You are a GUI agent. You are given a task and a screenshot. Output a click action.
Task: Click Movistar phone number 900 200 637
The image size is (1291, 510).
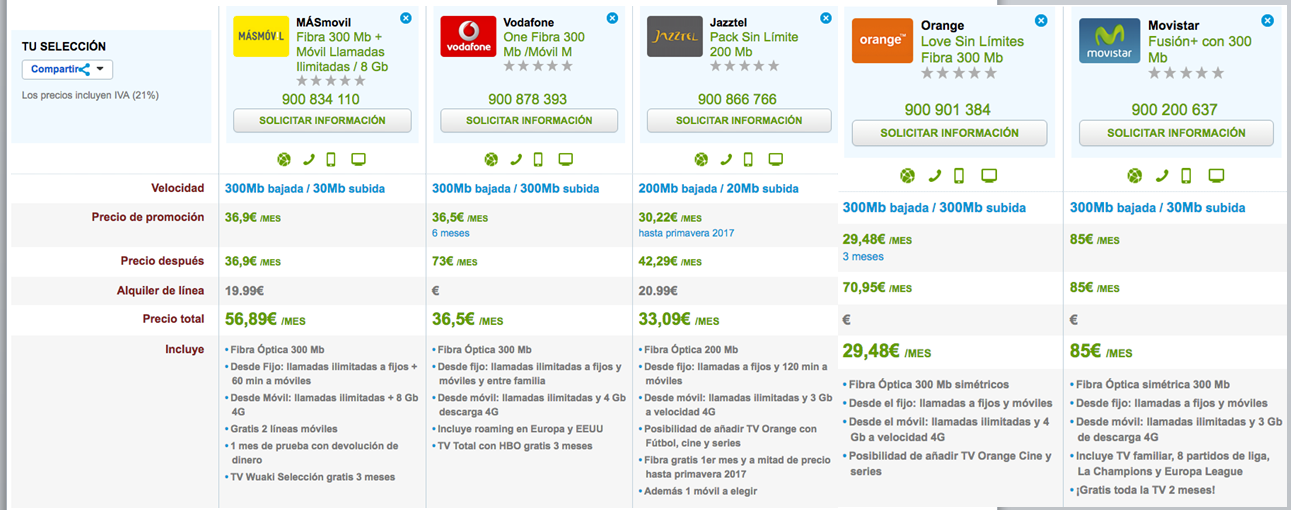(x=1175, y=110)
